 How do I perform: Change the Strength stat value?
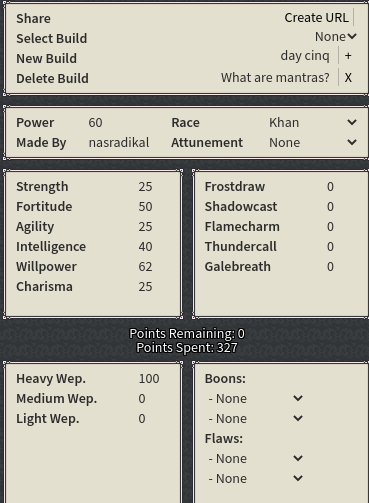click(152, 187)
